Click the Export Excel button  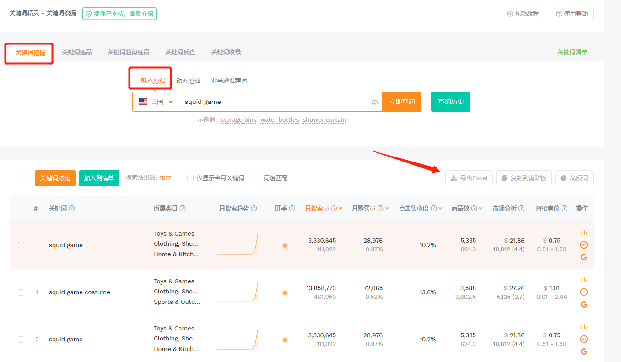[x=469, y=178]
